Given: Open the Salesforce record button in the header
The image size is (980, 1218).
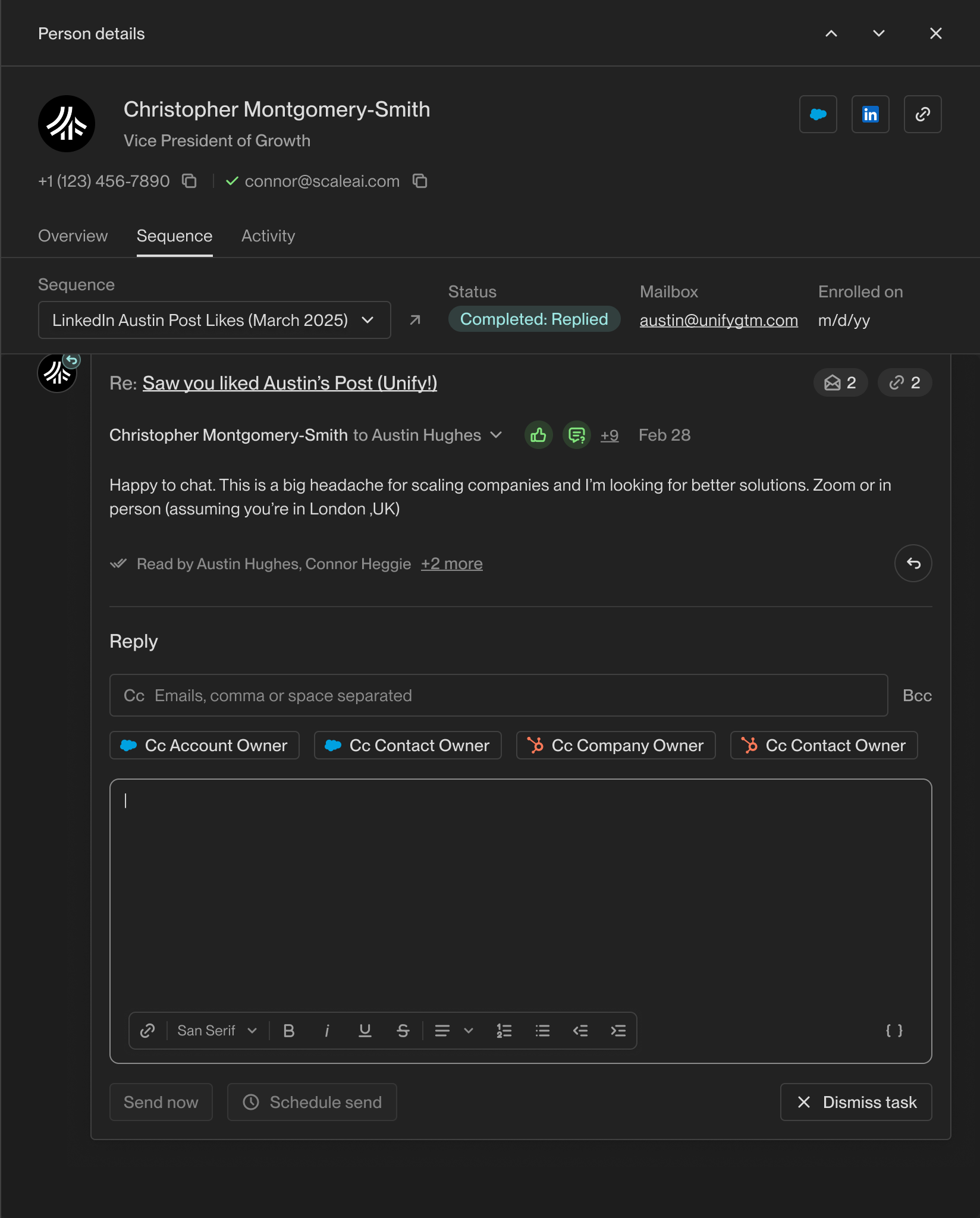Looking at the screenshot, I should 818,114.
